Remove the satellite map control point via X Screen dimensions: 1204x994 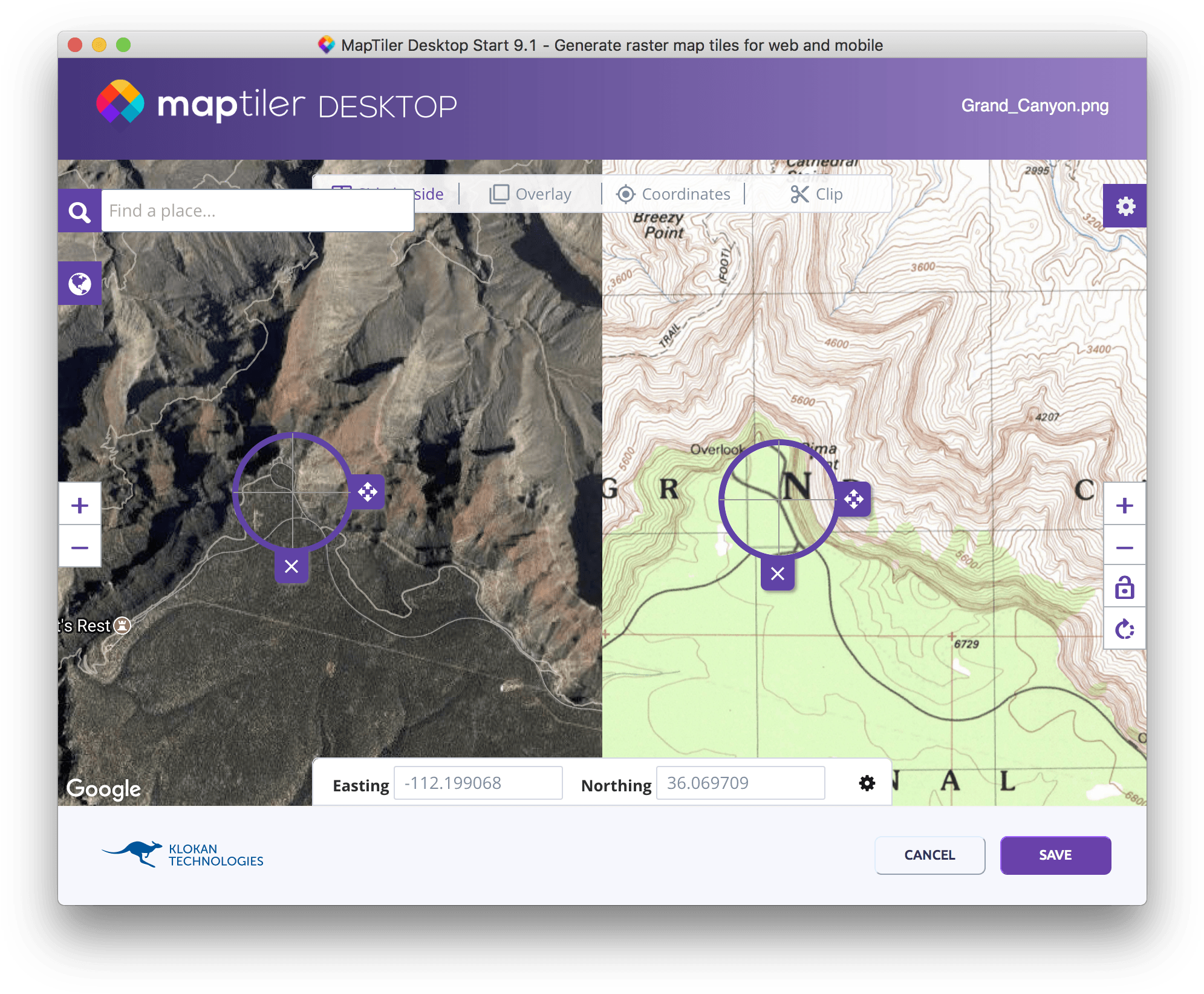point(292,566)
